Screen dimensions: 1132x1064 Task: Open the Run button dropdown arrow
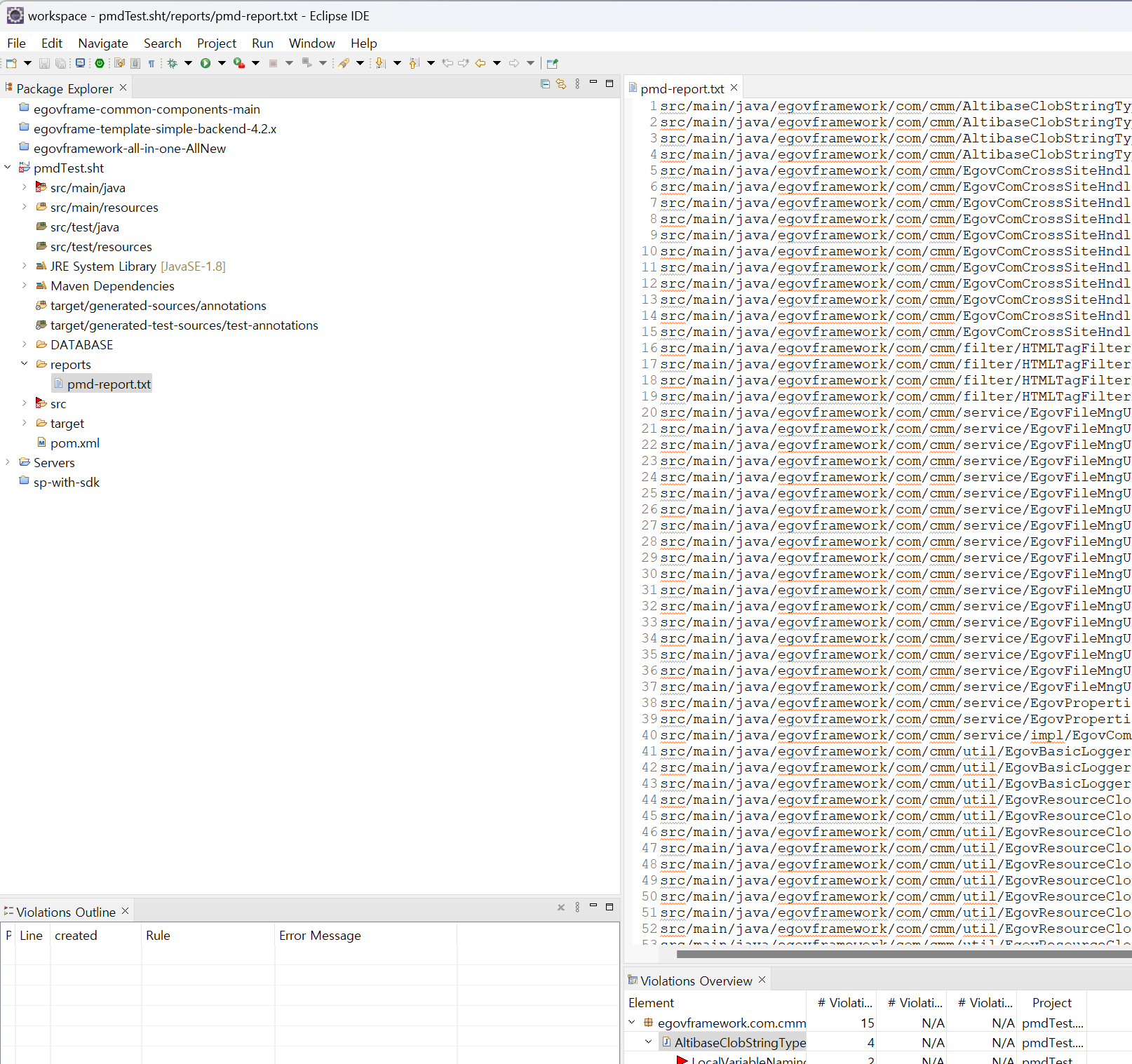click(222, 63)
